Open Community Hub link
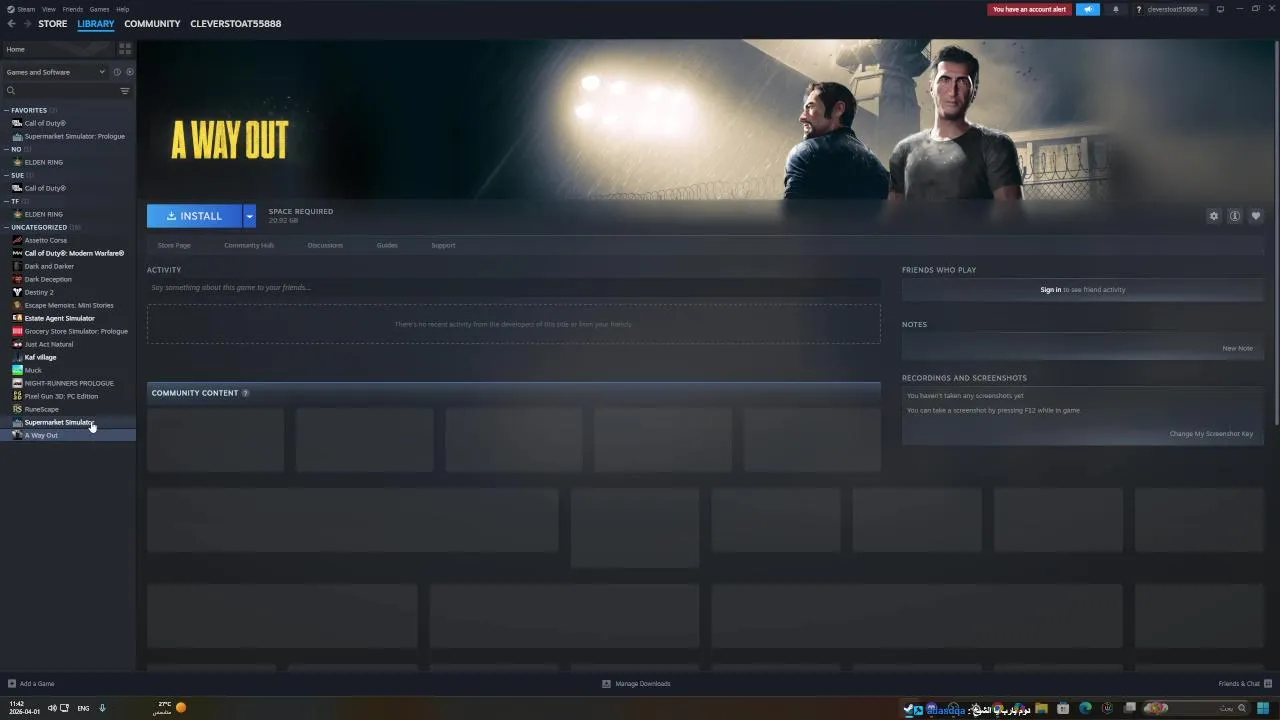The width and height of the screenshot is (1280, 720). point(249,245)
